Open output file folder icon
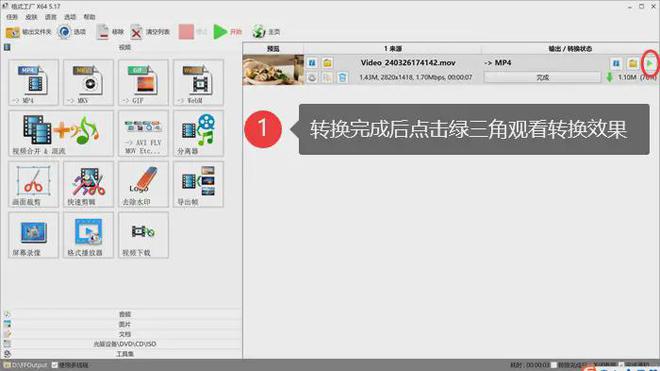Screen dimensions: 660x371 [x=632, y=64]
